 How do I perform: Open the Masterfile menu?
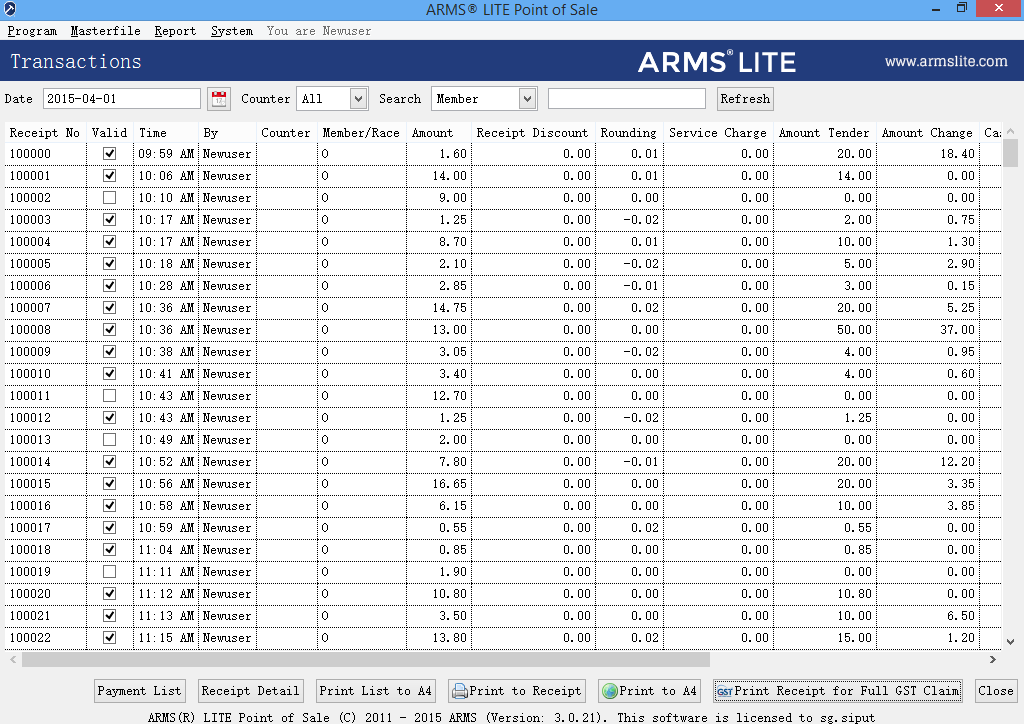[105, 31]
